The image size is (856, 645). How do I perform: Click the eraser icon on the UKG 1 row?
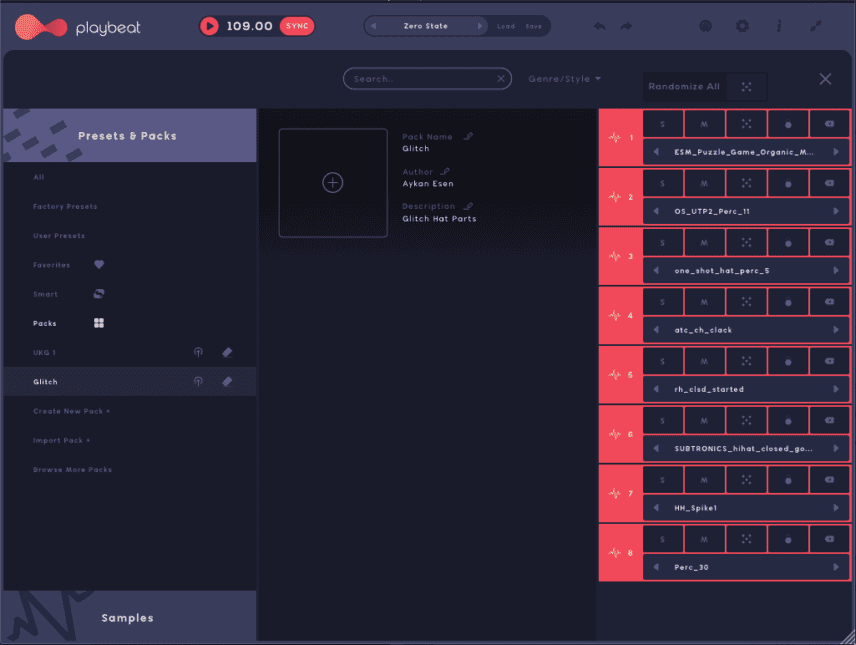(227, 352)
